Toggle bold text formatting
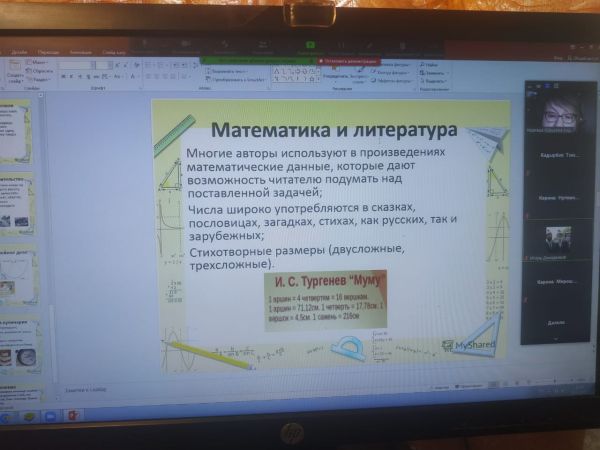600x450 pixels. pos(62,77)
